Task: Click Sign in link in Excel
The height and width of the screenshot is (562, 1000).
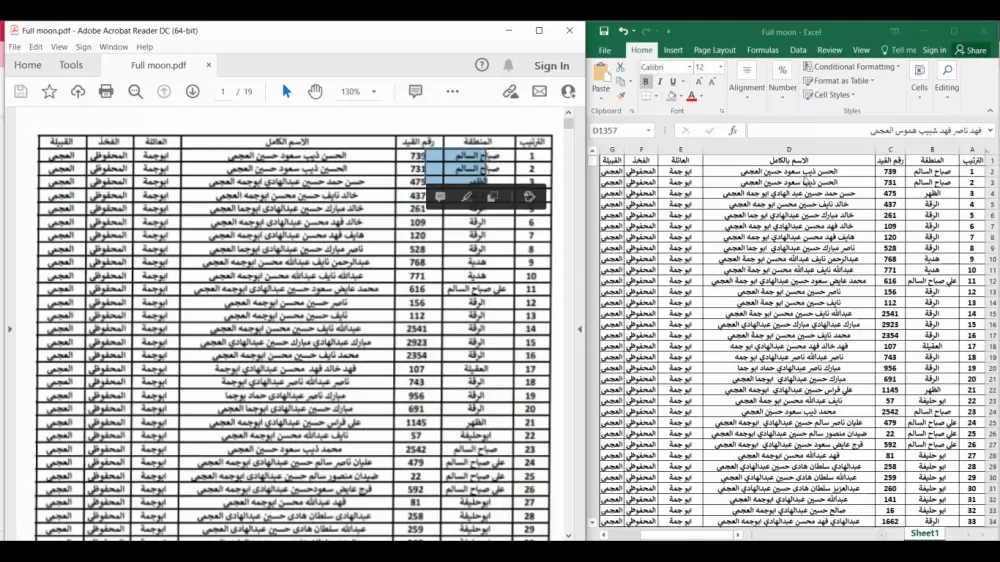Action: [934, 50]
